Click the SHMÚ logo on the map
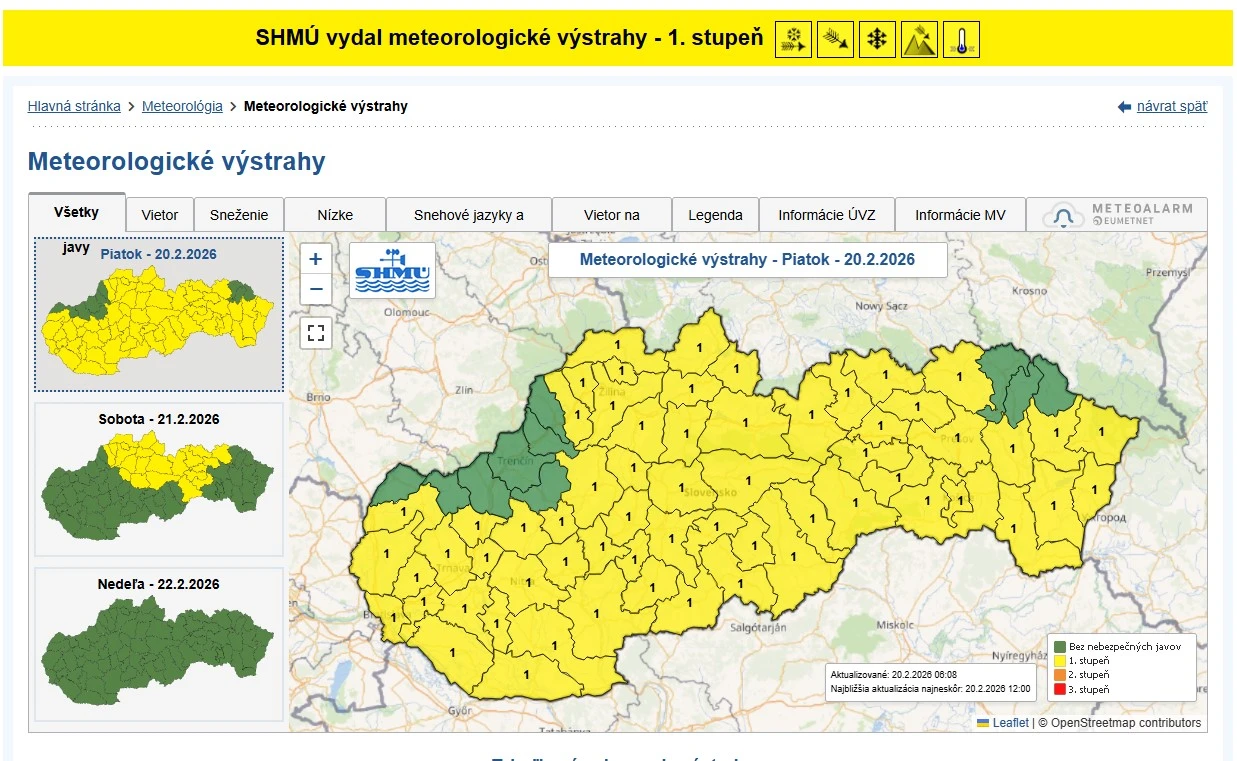Image resolution: width=1237 pixels, height=761 pixels. point(392,270)
